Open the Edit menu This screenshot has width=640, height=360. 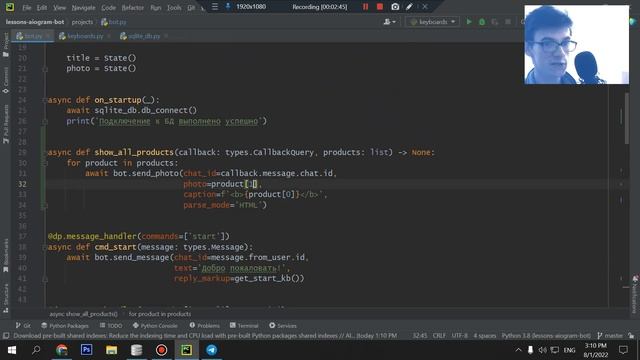coord(42,7)
